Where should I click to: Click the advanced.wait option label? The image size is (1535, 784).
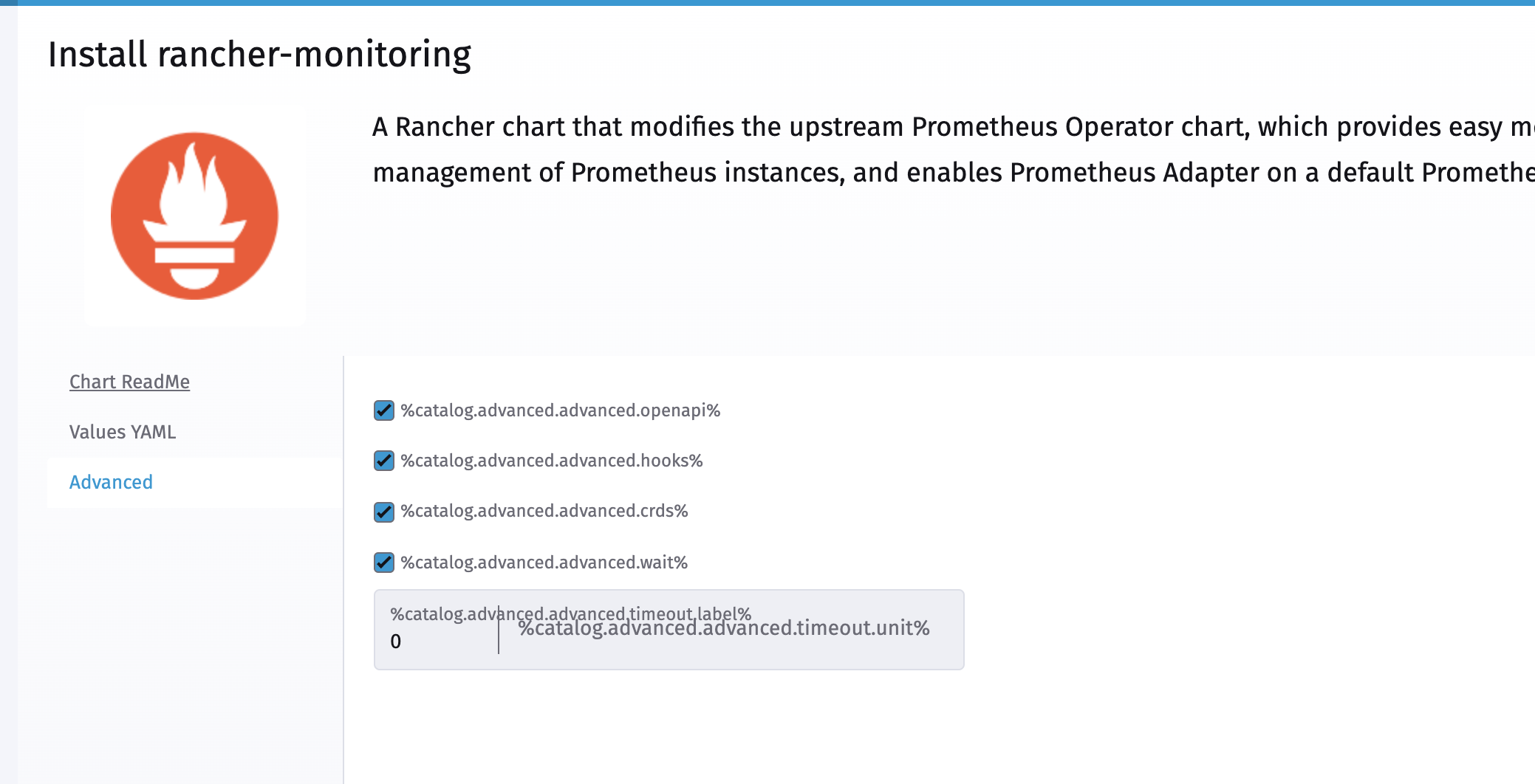click(544, 563)
